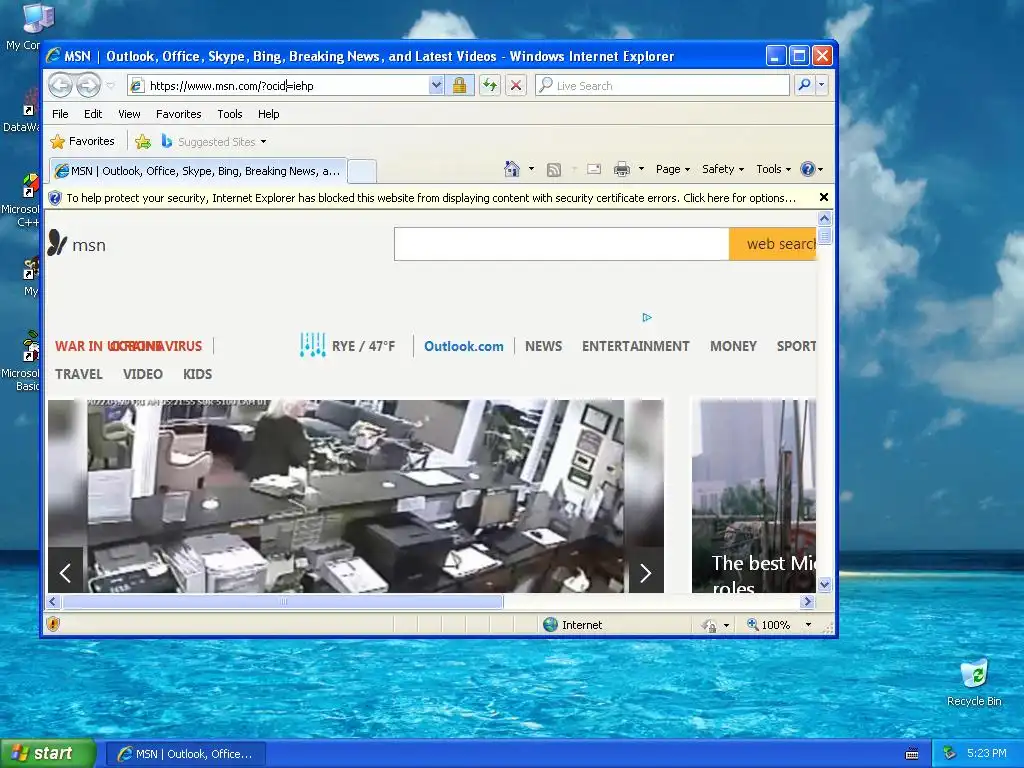Image resolution: width=1024 pixels, height=768 pixels.
Task: Open the TRAVEL section link
Action: (78, 374)
